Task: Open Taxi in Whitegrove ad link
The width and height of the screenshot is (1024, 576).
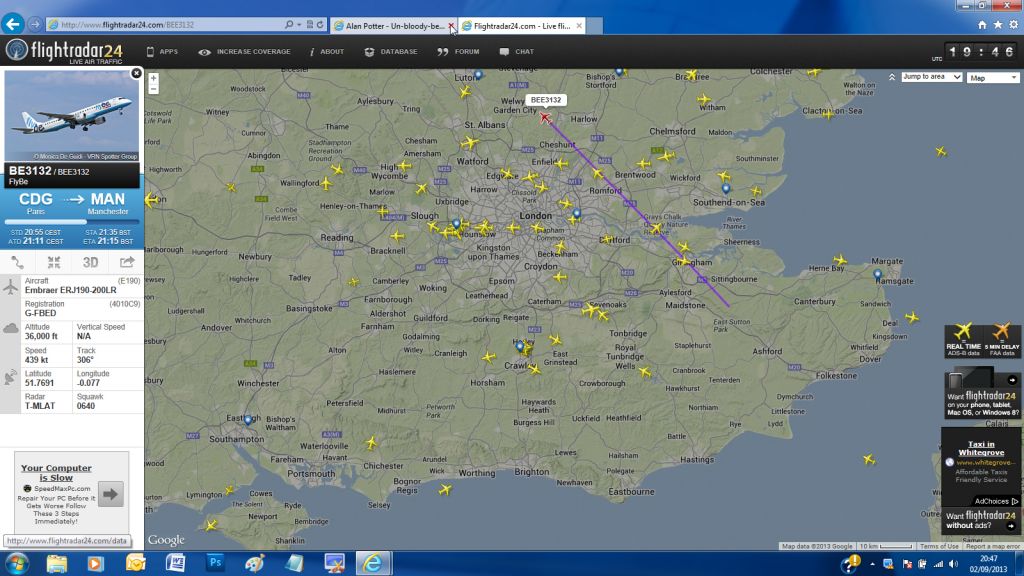Action: tap(981, 448)
